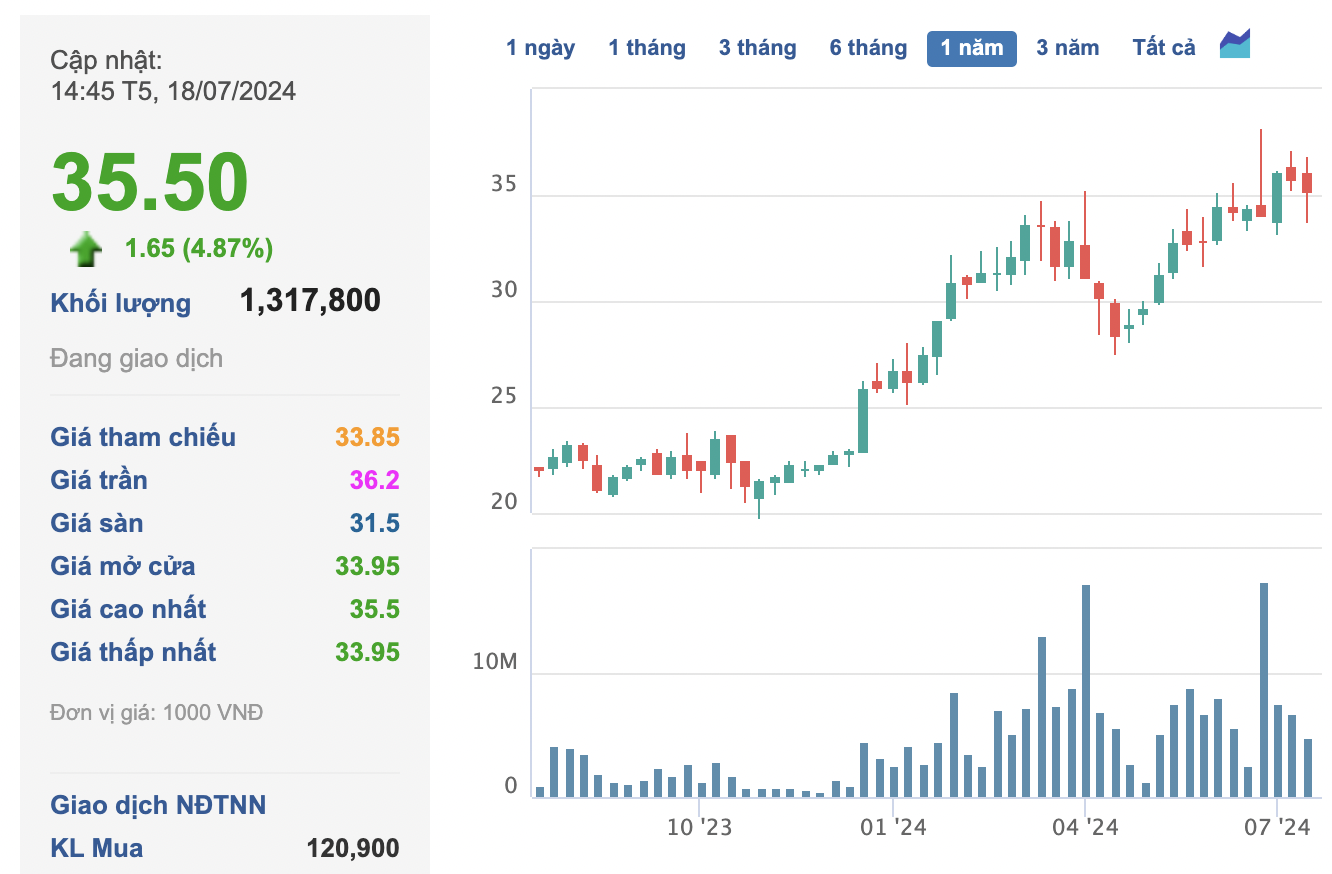
Task: Click the "KL Mua" label
Action: pos(97,848)
